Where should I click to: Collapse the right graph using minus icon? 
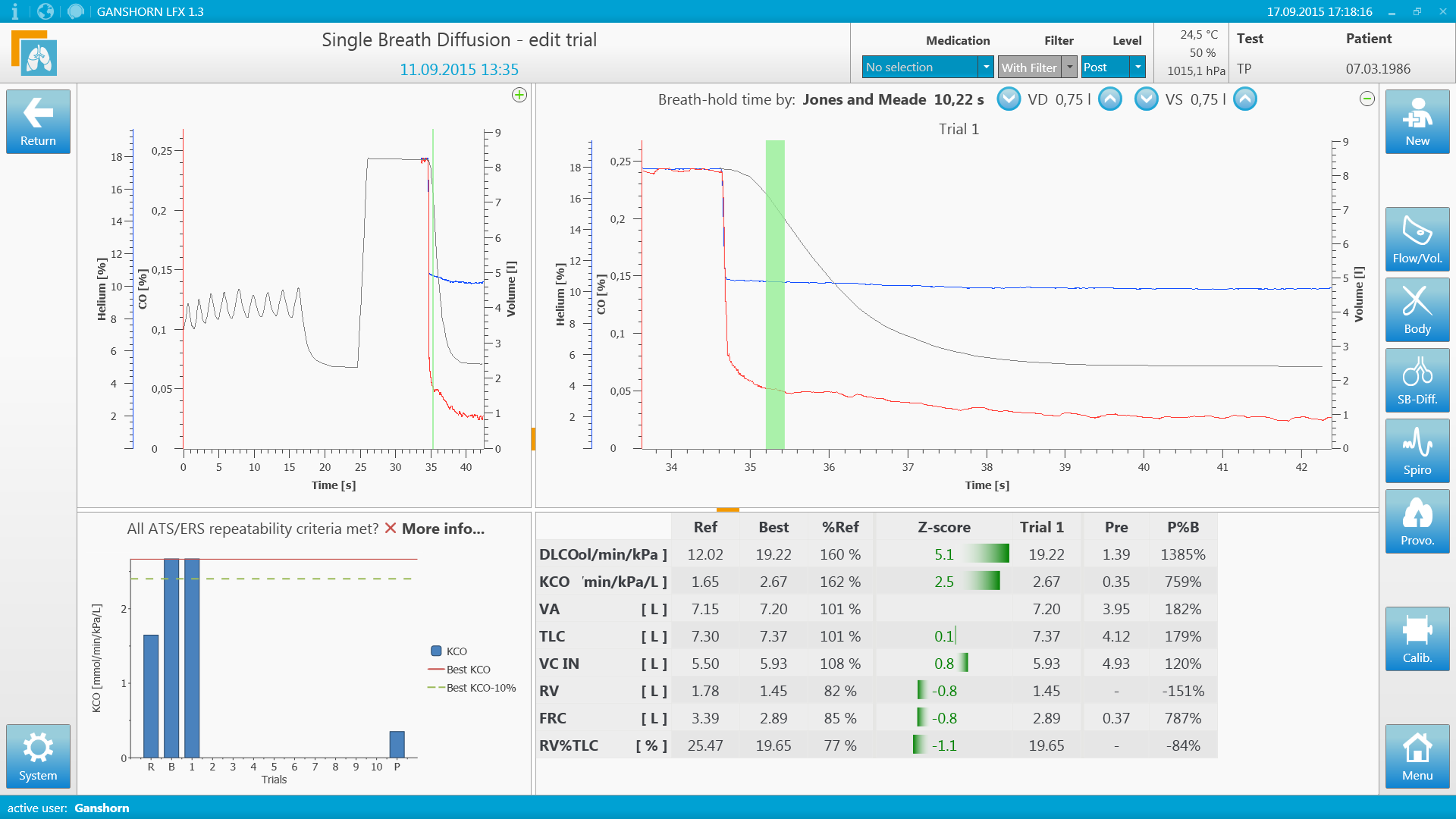1367,99
